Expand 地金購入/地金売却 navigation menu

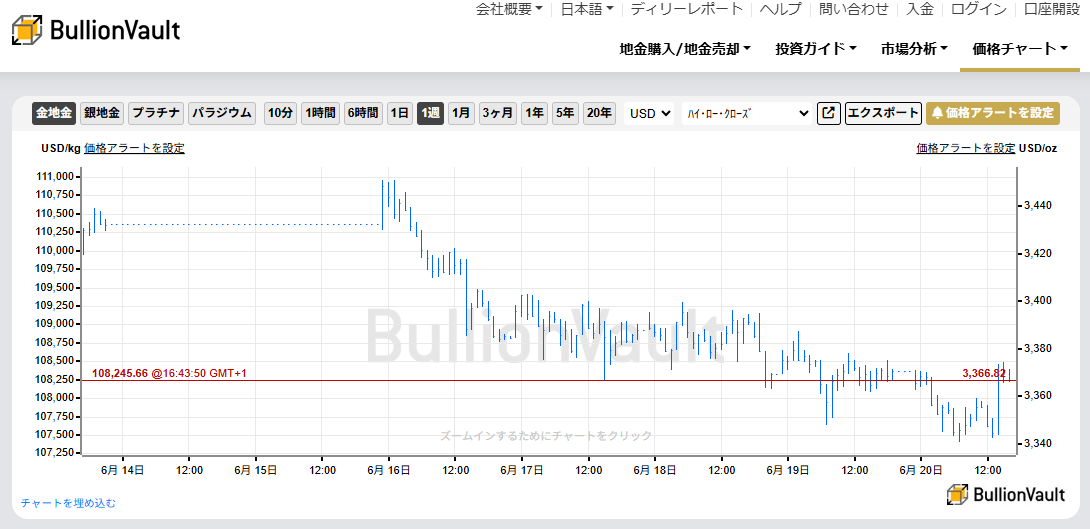685,49
